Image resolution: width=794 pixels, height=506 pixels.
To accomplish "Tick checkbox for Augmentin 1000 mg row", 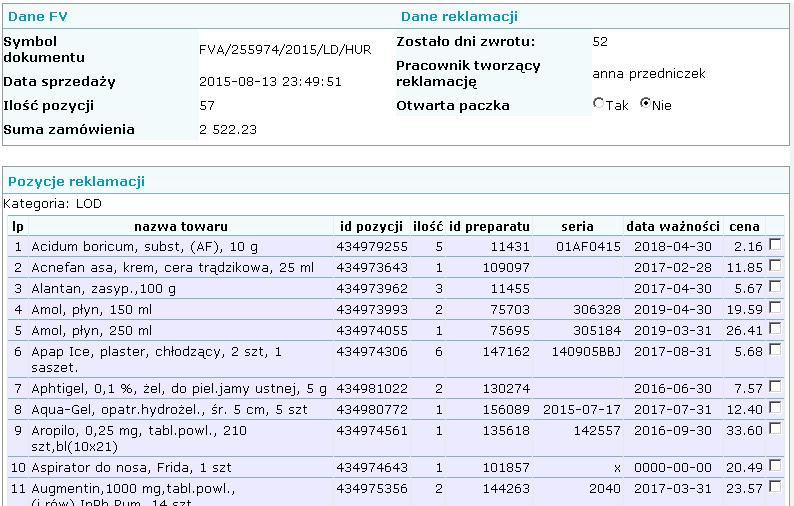I will click(x=775, y=486).
